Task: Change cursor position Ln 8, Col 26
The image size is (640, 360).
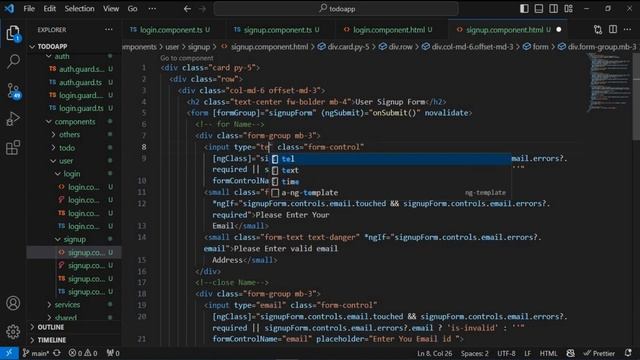Action: (x=434, y=353)
